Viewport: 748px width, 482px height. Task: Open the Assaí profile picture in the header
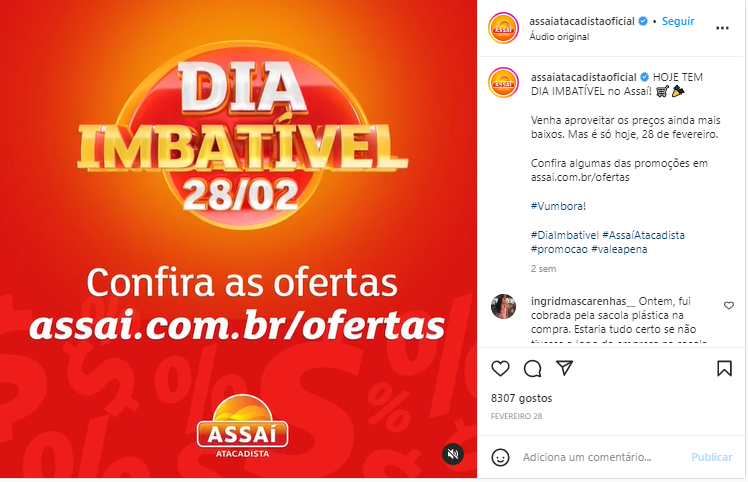503,28
